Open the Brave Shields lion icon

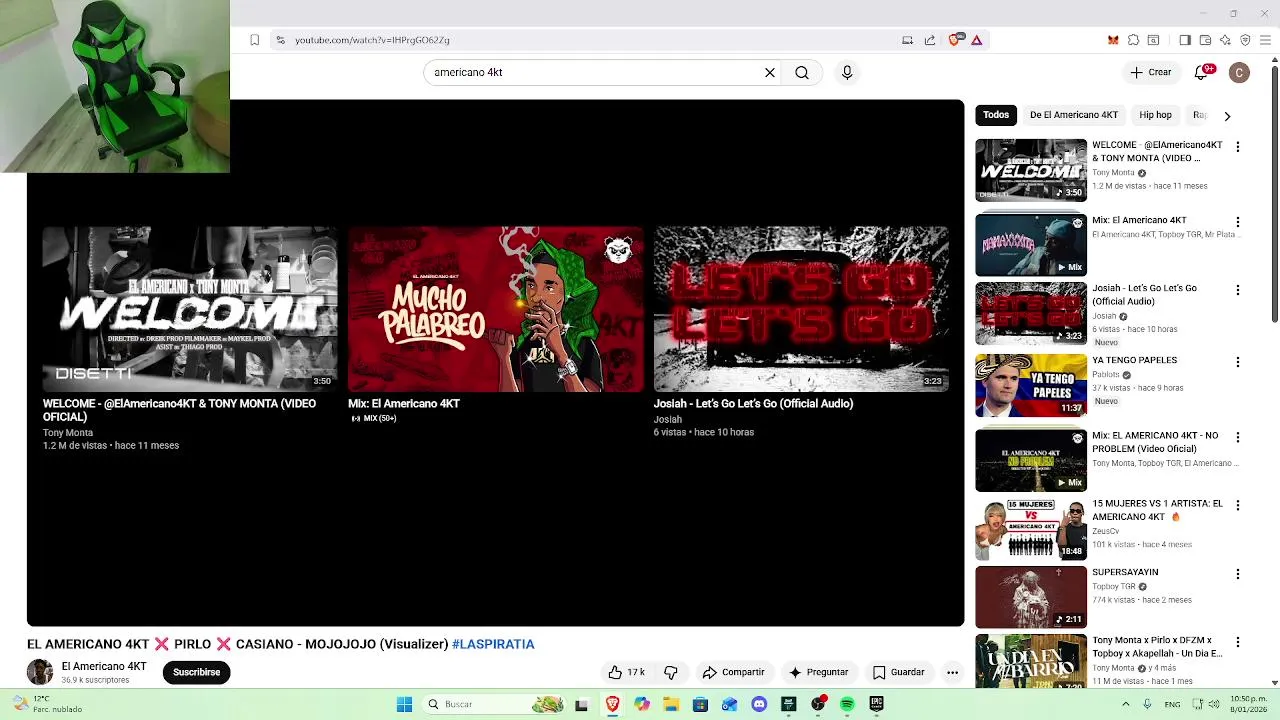click(955, 40)
